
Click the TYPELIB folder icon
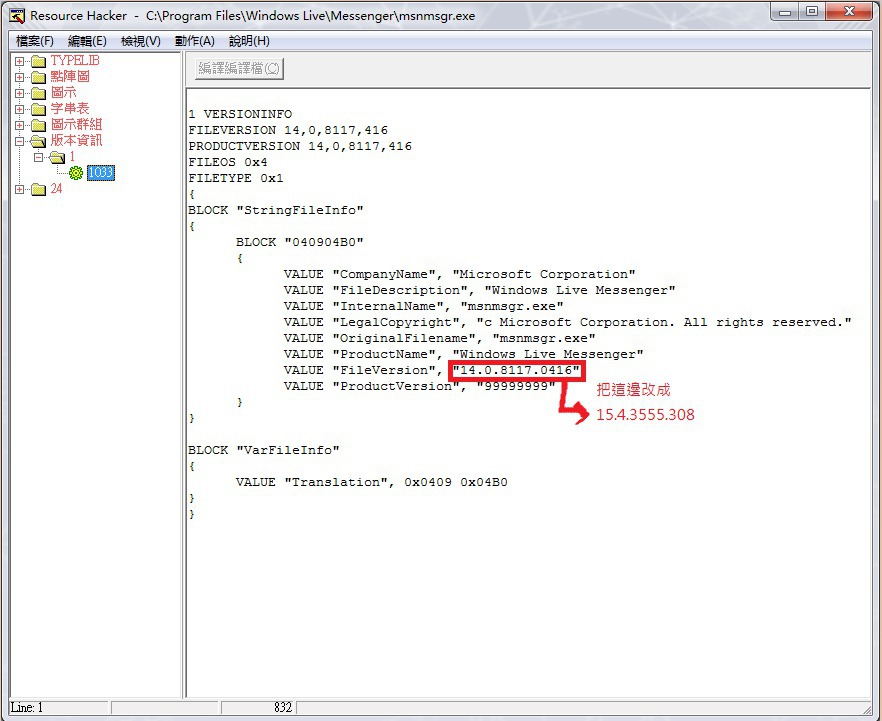[38, 61]
